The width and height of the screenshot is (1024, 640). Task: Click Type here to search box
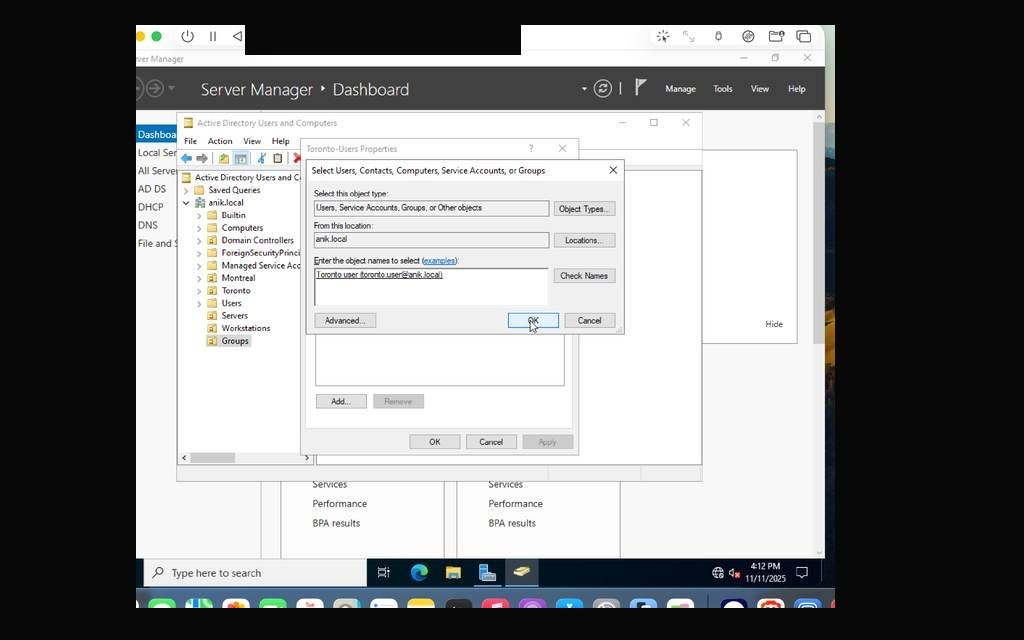255,573
